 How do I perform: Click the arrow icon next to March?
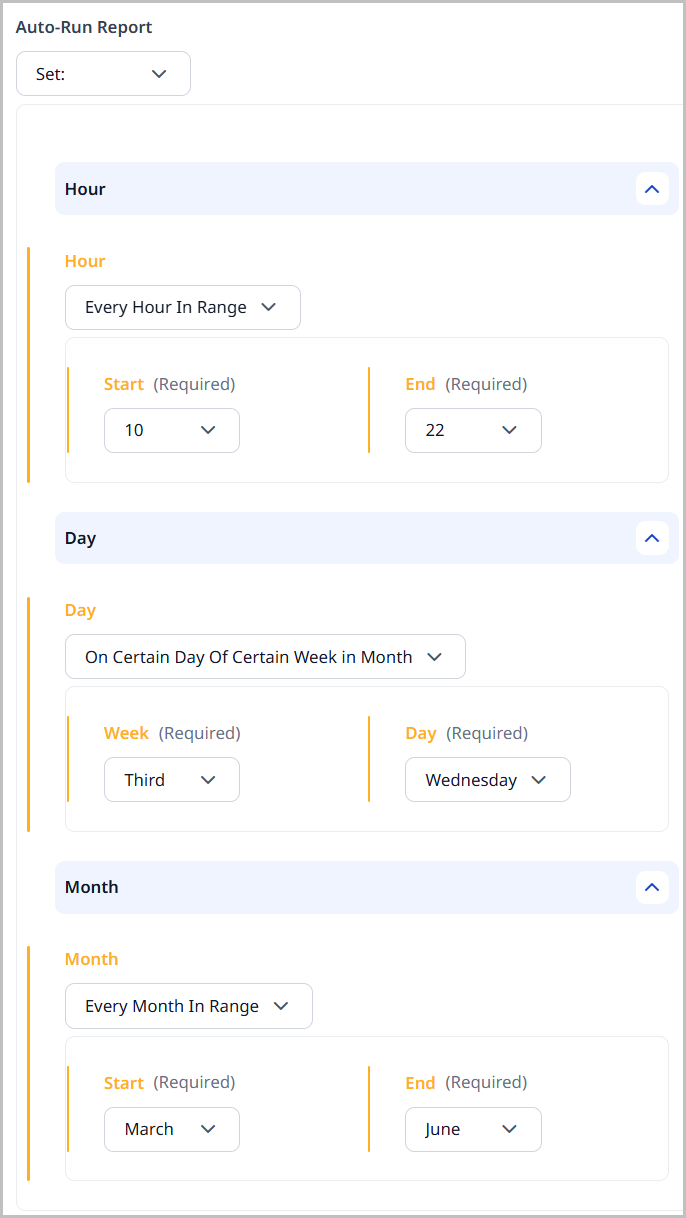[208, 1129]
